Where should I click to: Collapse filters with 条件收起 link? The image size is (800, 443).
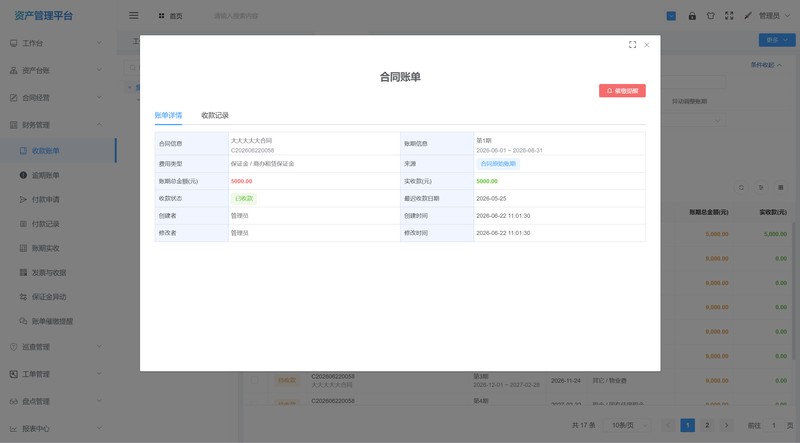click(x=766, y=65)
